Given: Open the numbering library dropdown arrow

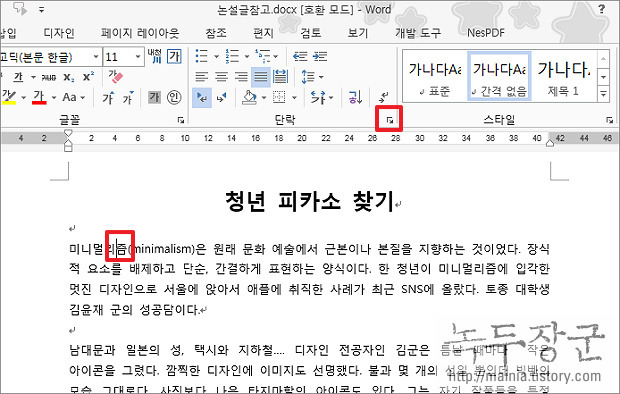Looking at the screenshot, I should coord(247,57).
